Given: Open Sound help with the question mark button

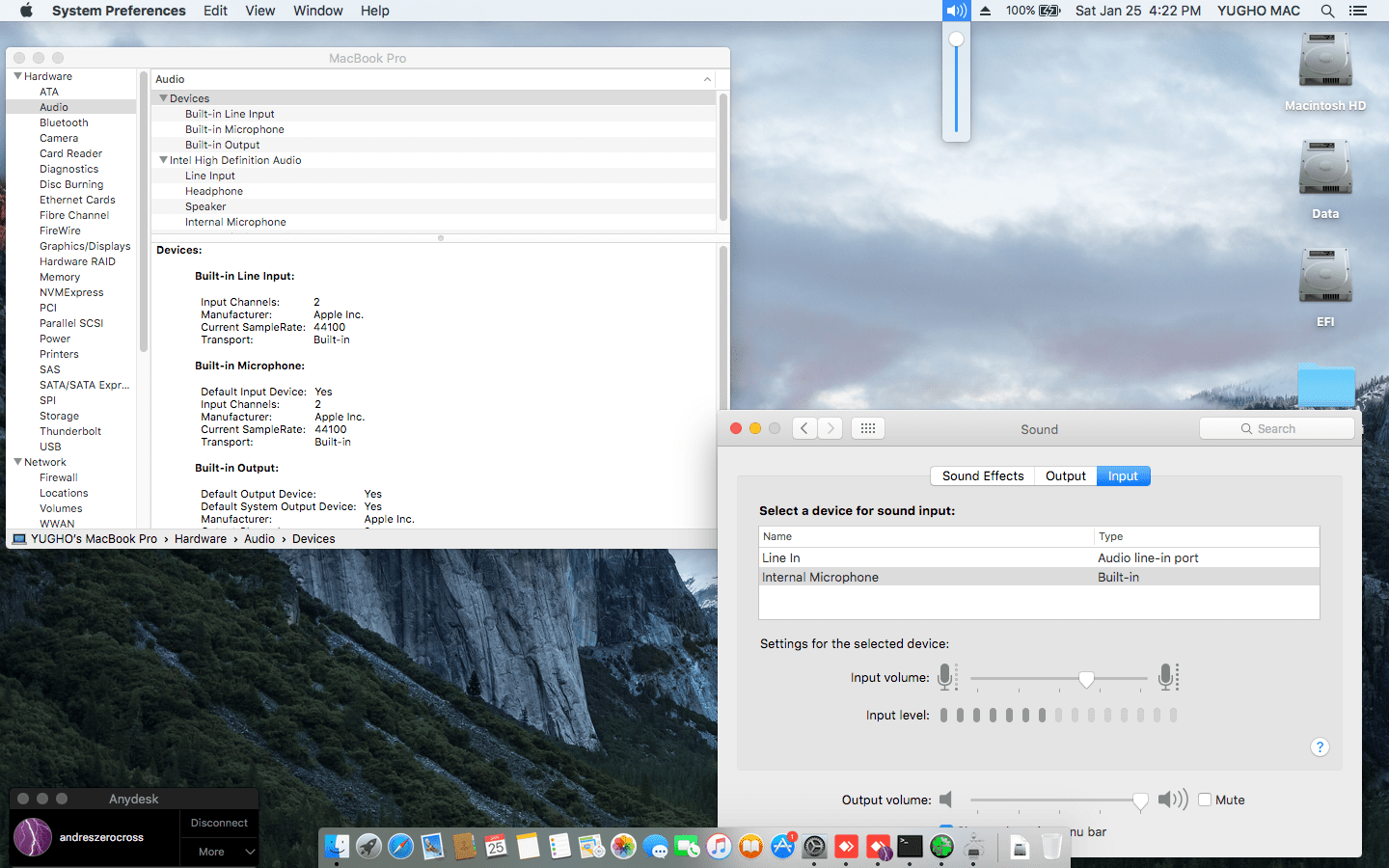Looking at the screenshot, I should tap(1320, 747).
